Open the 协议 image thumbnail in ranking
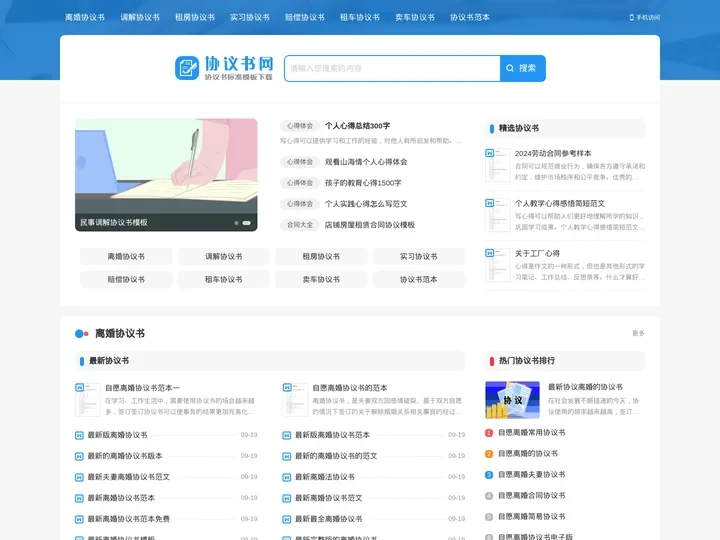 coord(512,400)
